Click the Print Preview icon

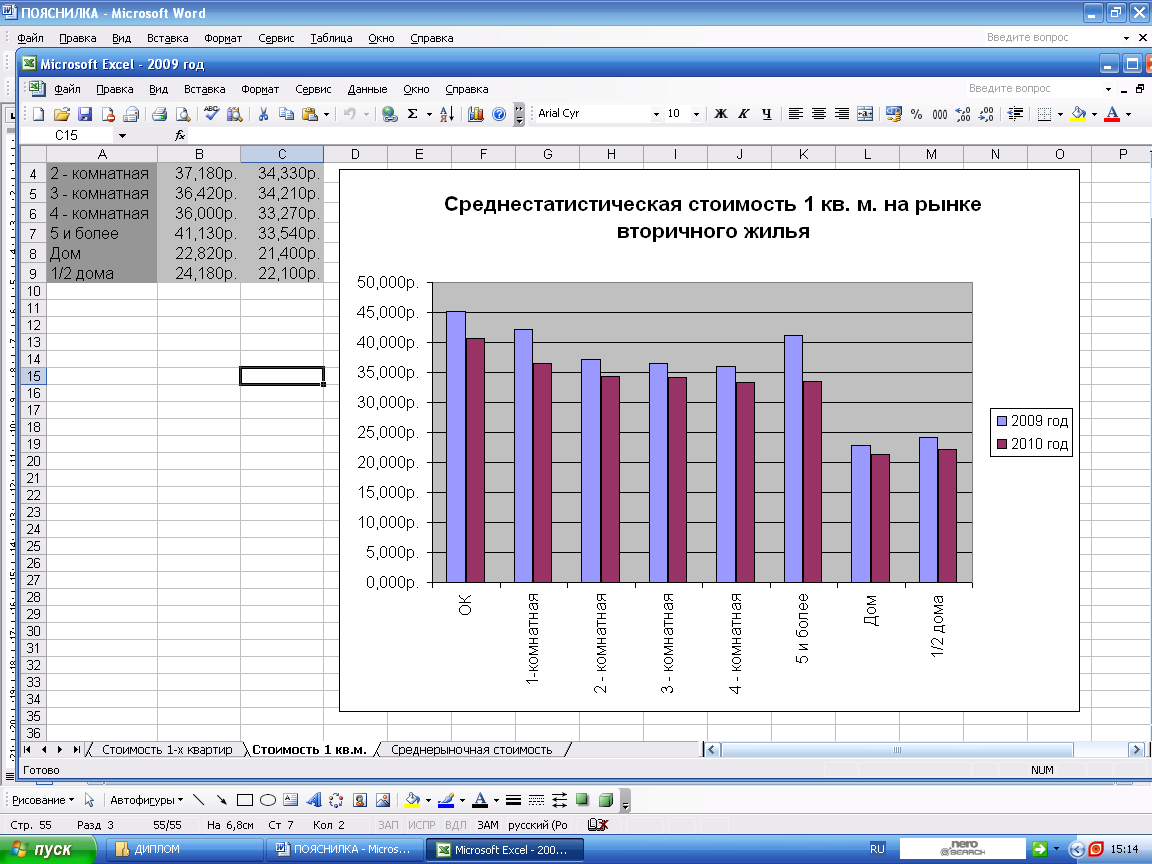click(183, 114)
